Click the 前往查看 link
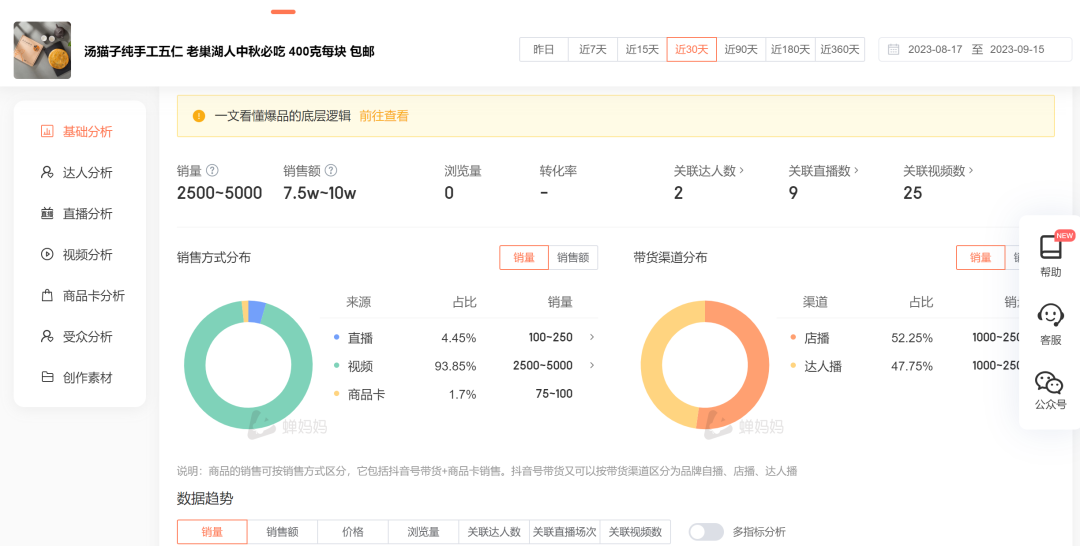The image size is (1080, 546). 384,116
